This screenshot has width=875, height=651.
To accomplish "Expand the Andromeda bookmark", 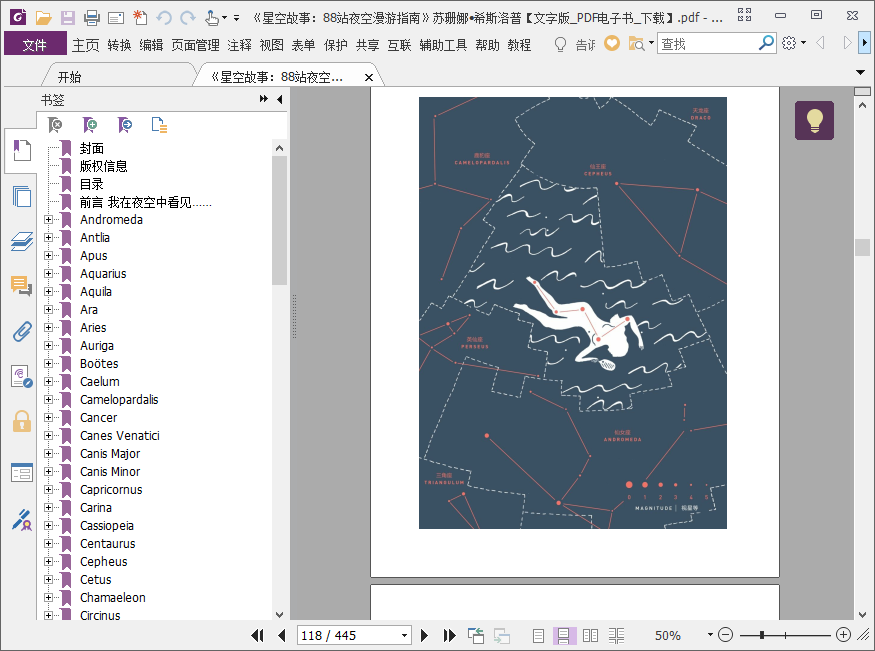I will (x=49, y=220).
